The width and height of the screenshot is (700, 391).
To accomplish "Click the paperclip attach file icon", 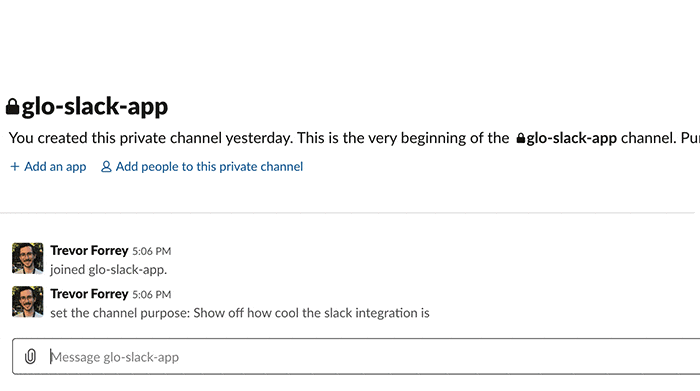I will [30, 357].
